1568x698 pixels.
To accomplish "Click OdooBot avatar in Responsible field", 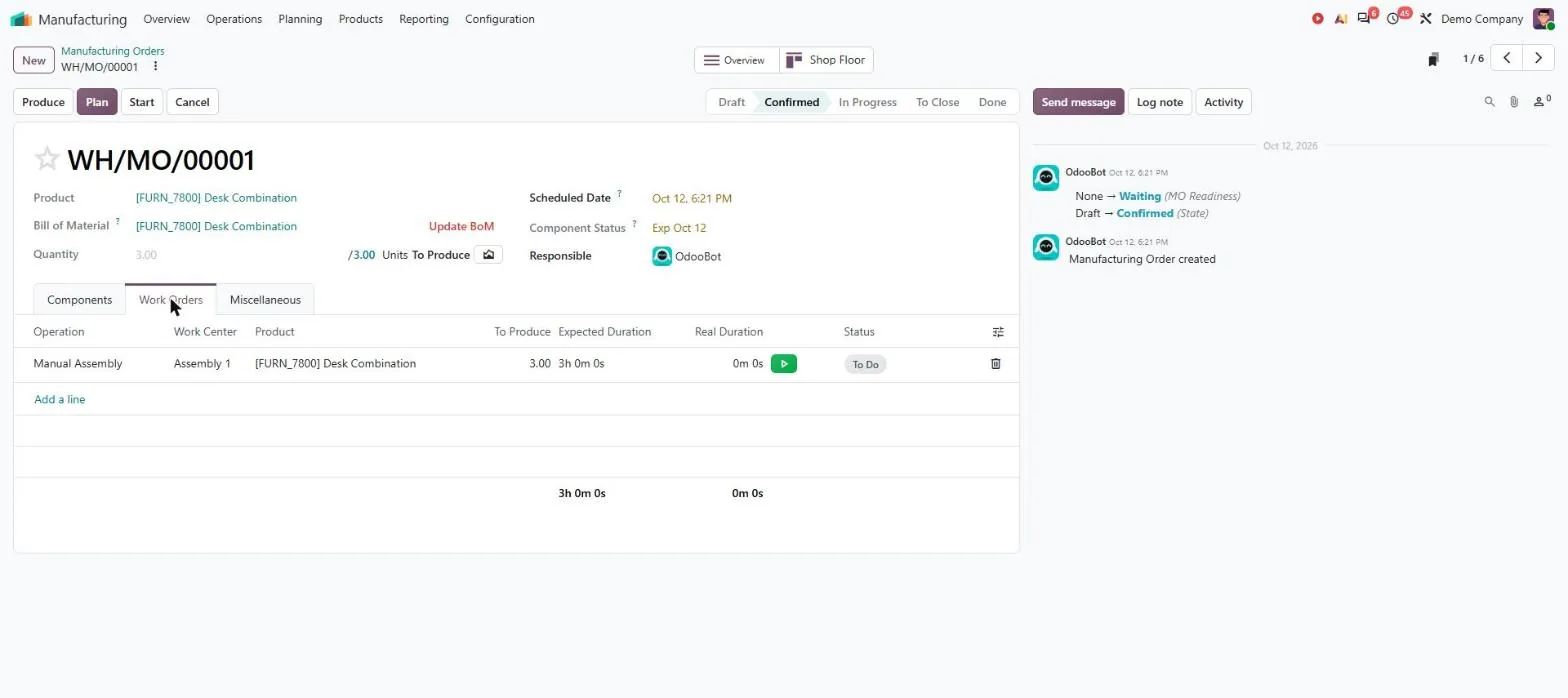I will pyautogui.click(x=662, y=256).
